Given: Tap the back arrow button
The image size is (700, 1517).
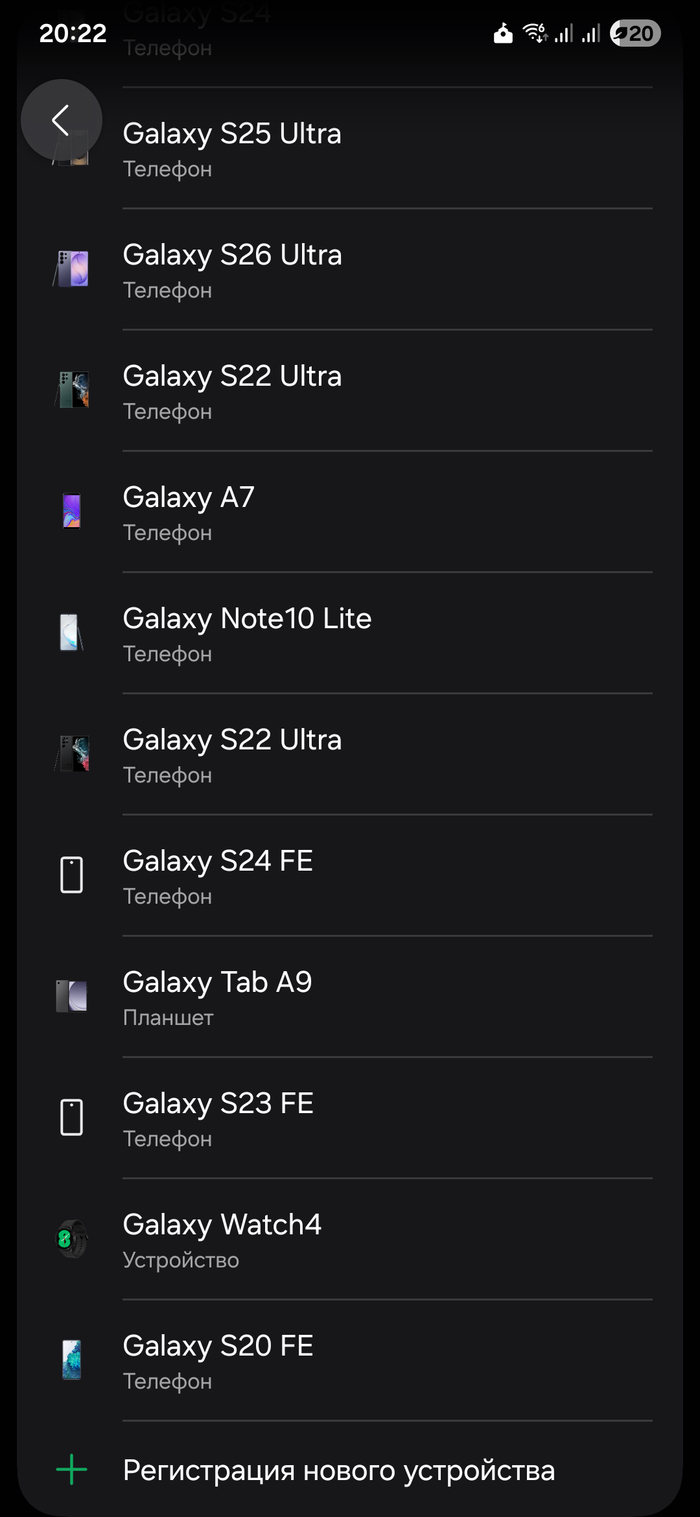Looking at the screenshot, I should (61, 120).
